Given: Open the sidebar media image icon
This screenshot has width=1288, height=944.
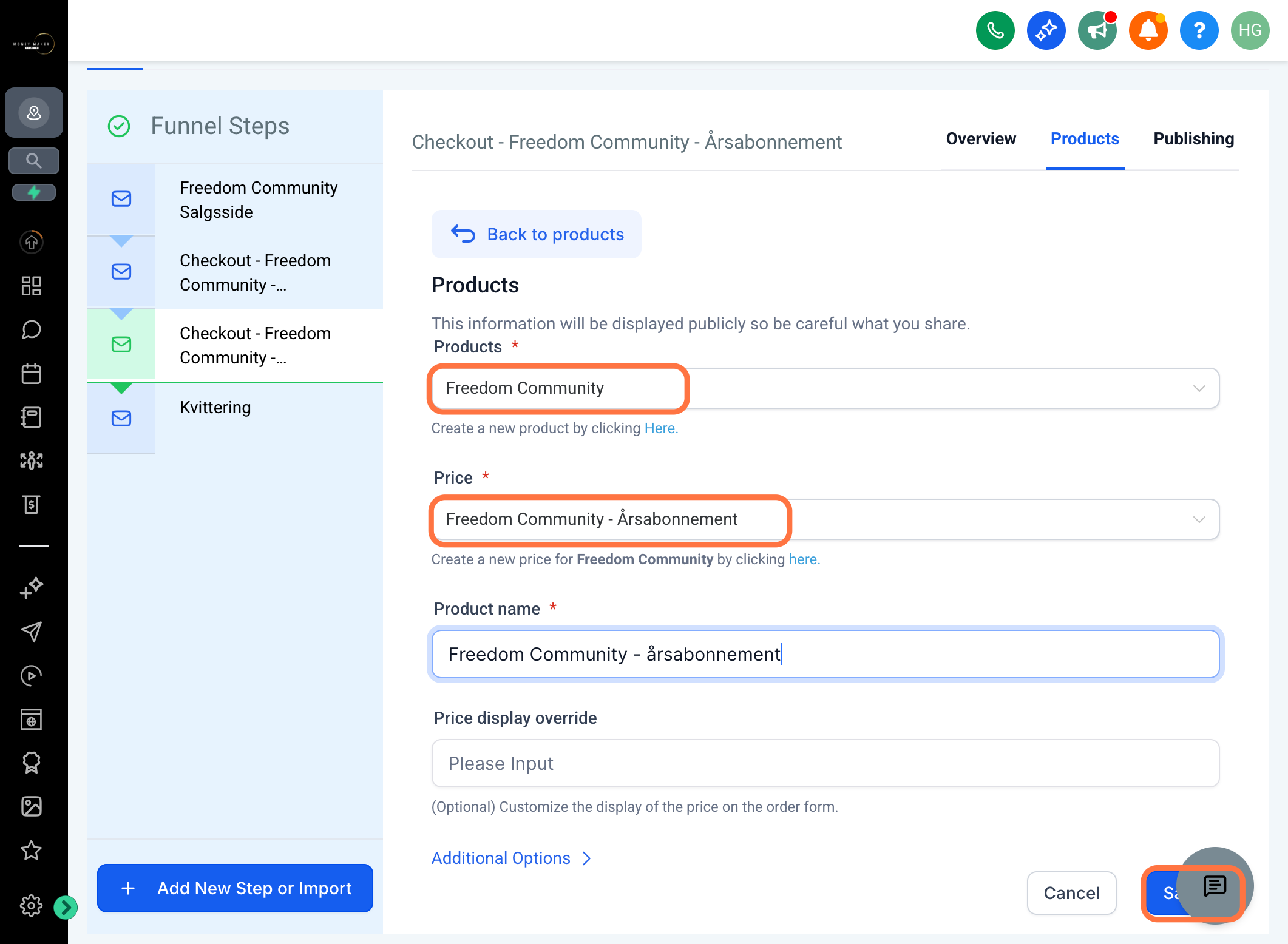Looking at the screenshot, I should coord(32,806).
